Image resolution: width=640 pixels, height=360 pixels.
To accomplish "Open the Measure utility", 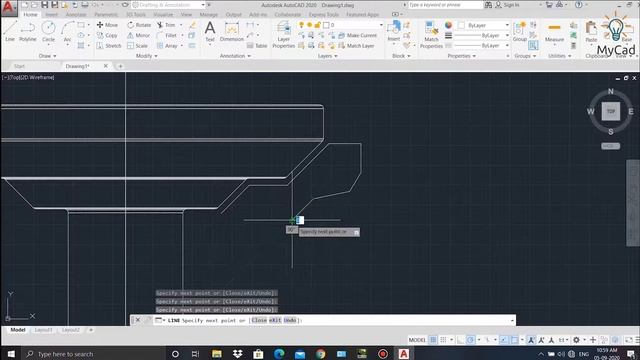I will pos(554,32).
